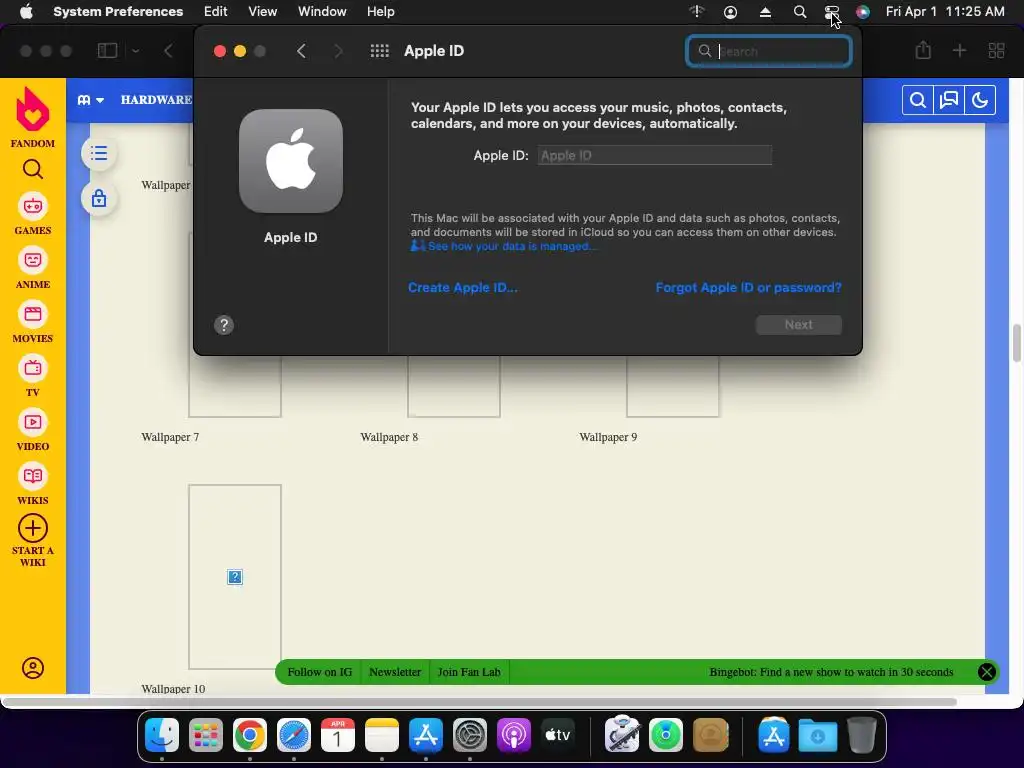Click the Wallpaper 7 caption text
Image resolution: width=1024 pixels, height=768 pixels.
[170, 437]
